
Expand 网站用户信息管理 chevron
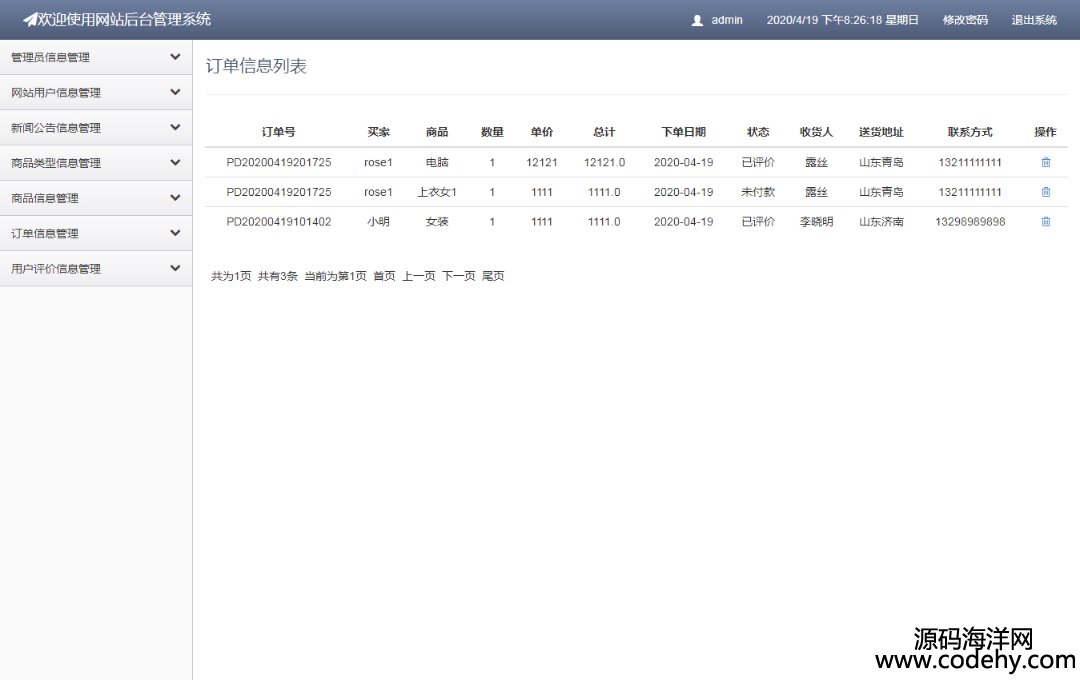click(x=175, y=92)
